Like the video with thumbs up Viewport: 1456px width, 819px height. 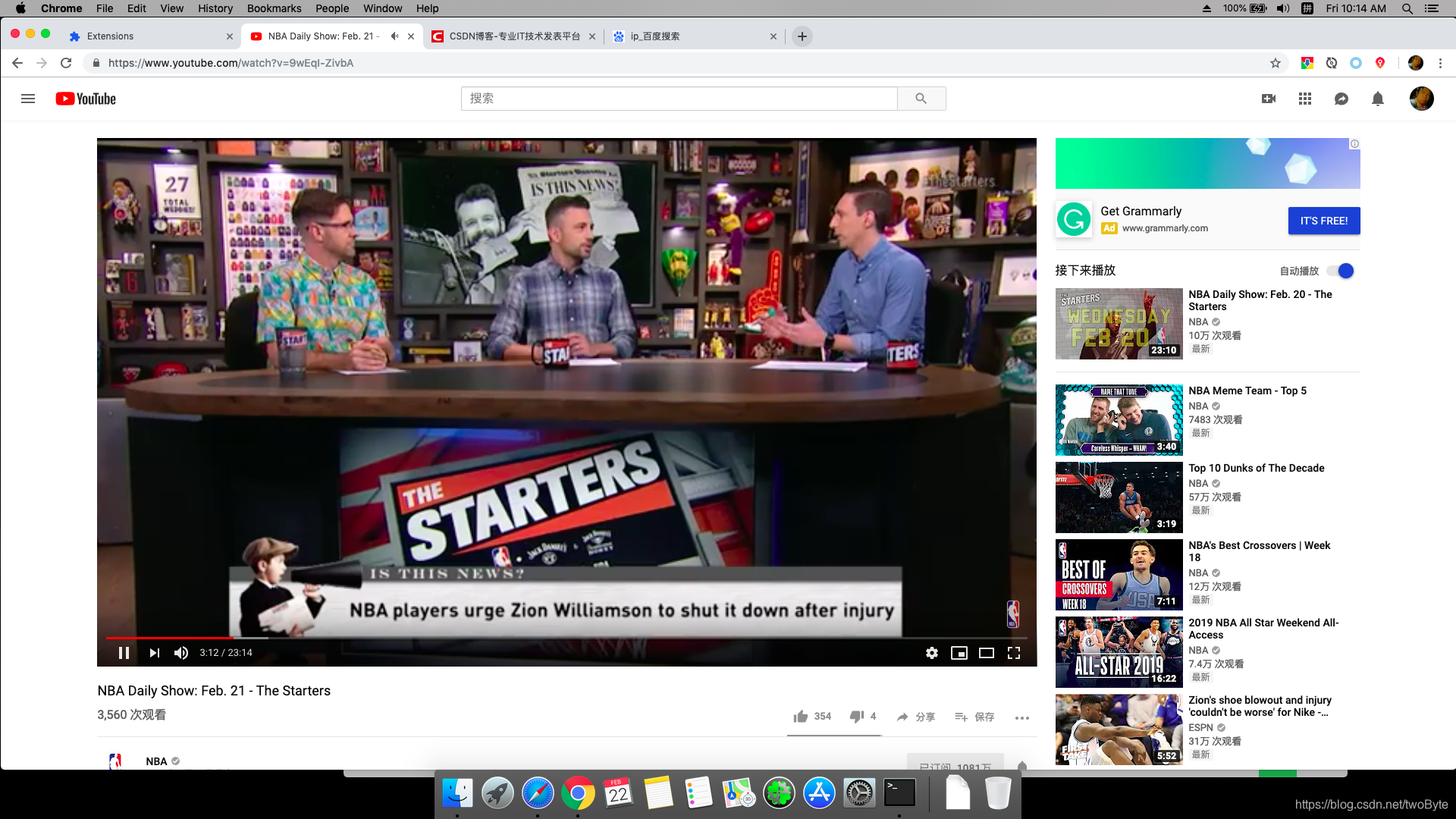(801, 717)
